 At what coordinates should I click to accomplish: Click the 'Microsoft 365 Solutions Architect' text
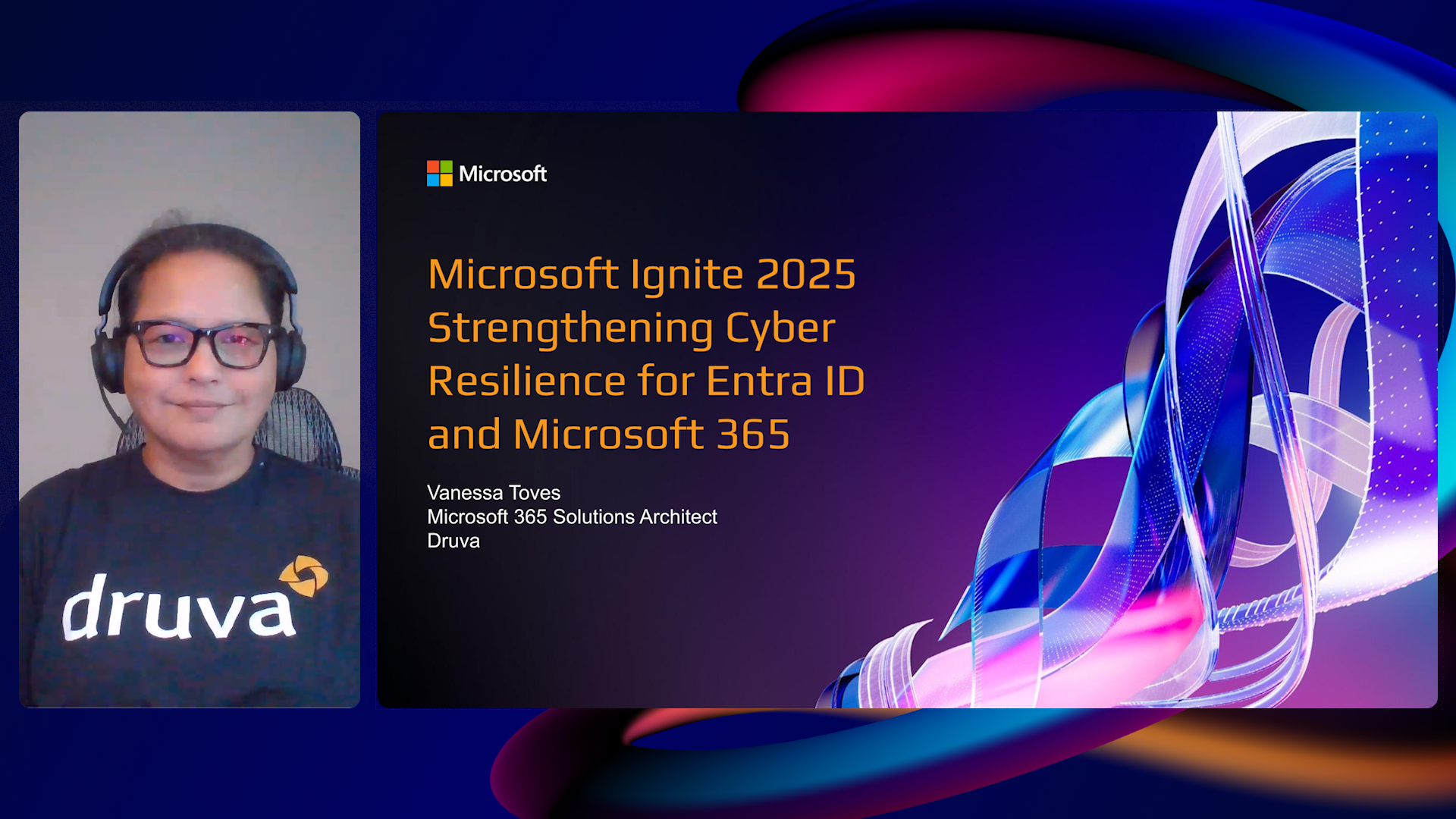572,517
